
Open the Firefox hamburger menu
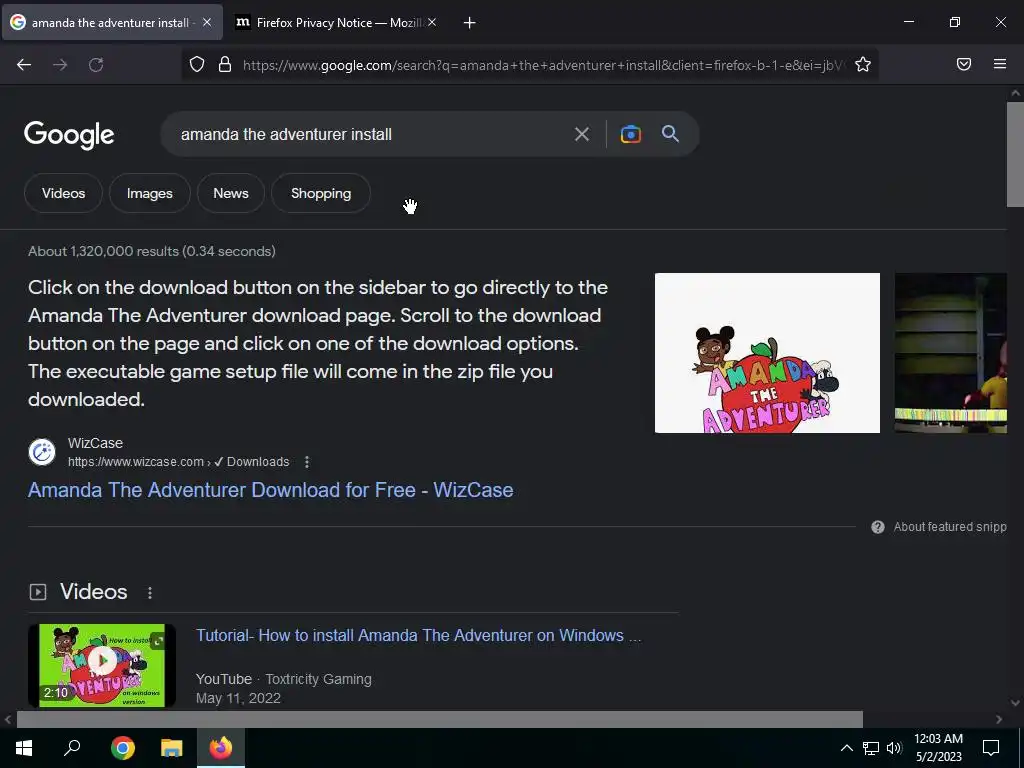[999, 64]
